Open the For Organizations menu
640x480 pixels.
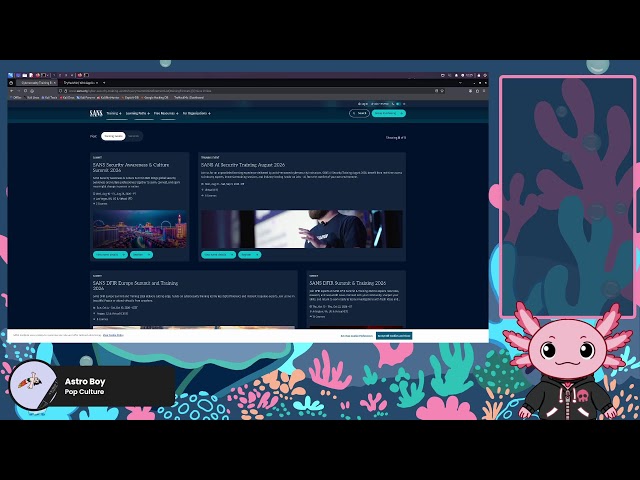tap(197, 113)
